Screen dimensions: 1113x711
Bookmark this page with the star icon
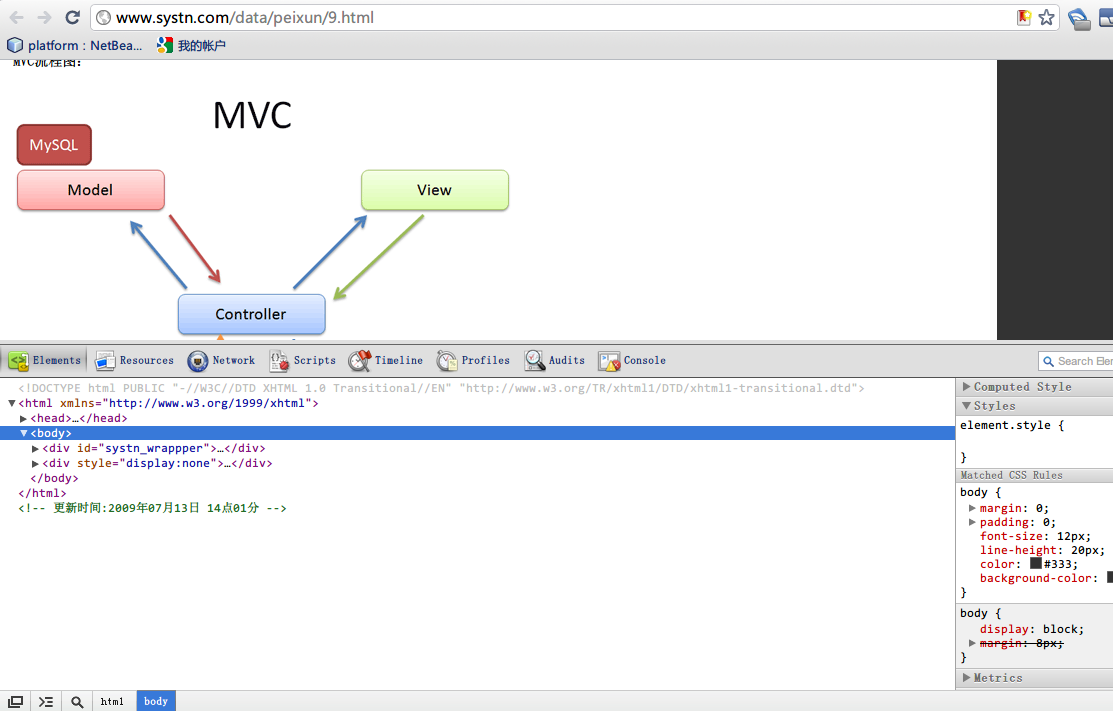tap(1046, 17)
